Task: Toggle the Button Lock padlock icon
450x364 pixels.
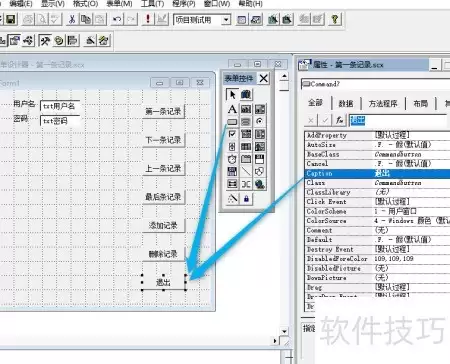Action: [x=246, y=199]
